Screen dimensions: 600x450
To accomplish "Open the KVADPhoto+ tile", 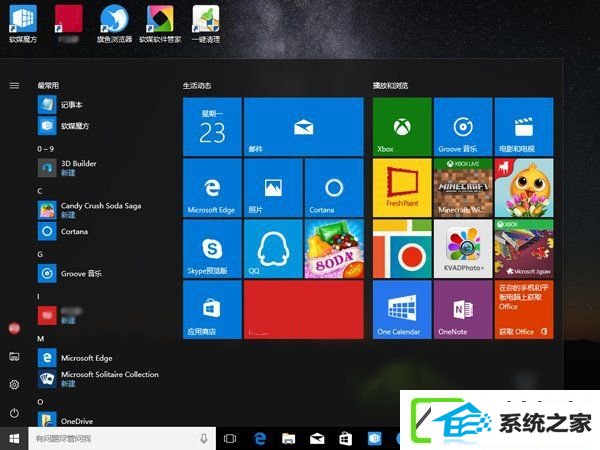I will coord(463,249).
